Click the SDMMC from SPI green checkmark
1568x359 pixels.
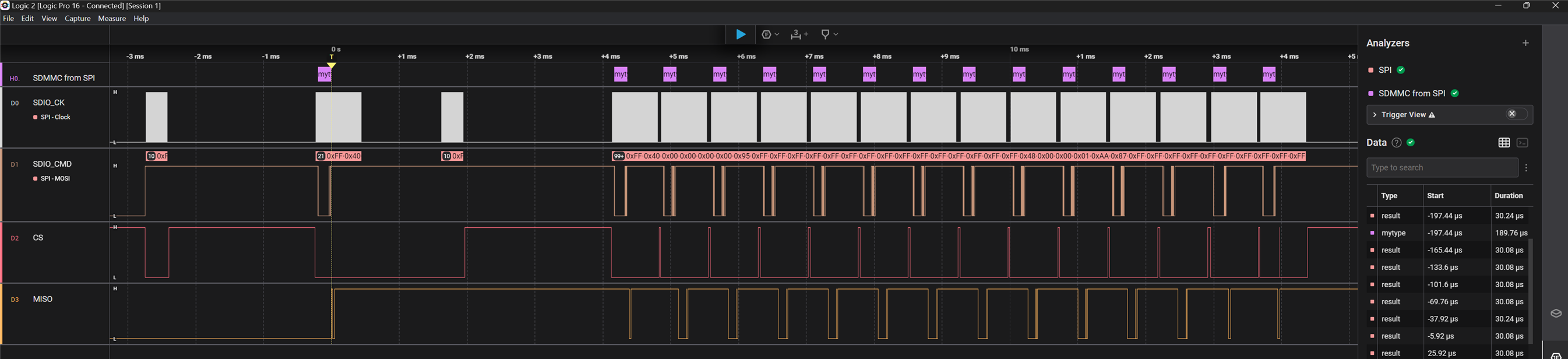(x=1455, y=93)
